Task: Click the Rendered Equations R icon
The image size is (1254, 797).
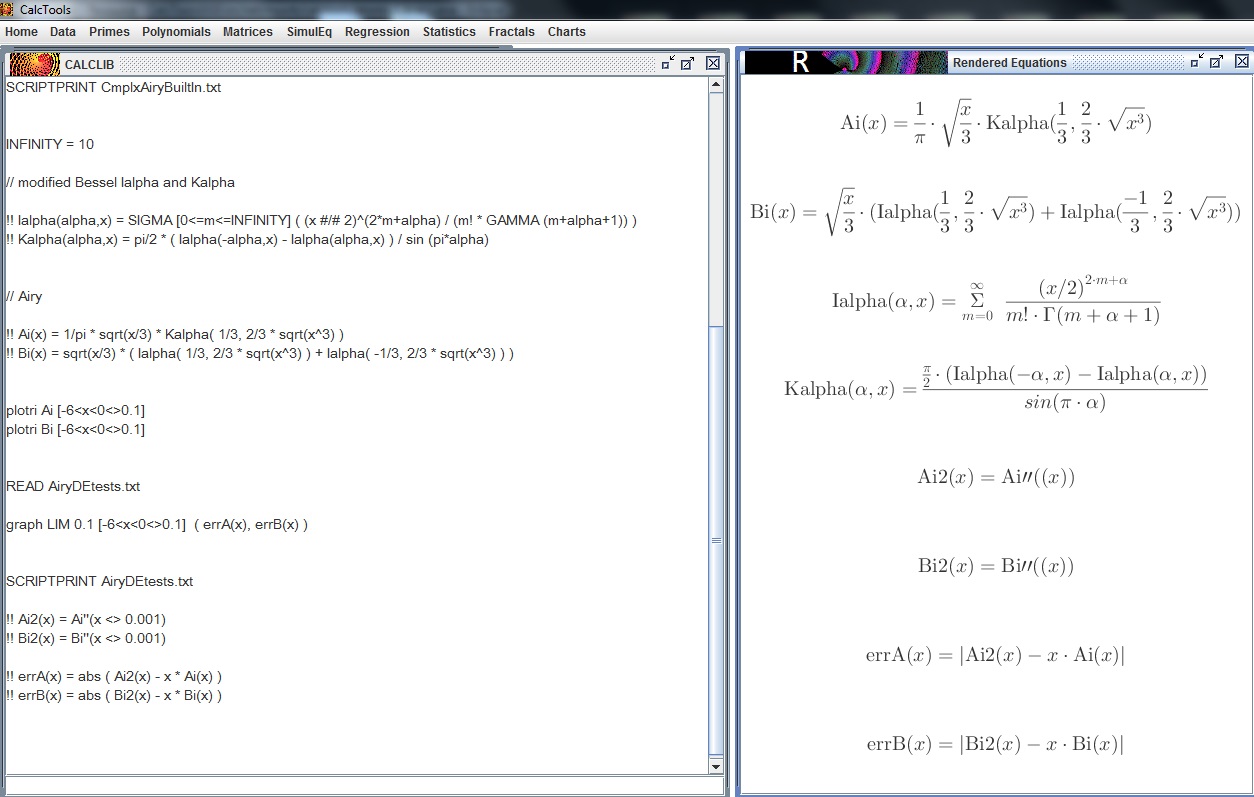Action: [x=846, y=62]
